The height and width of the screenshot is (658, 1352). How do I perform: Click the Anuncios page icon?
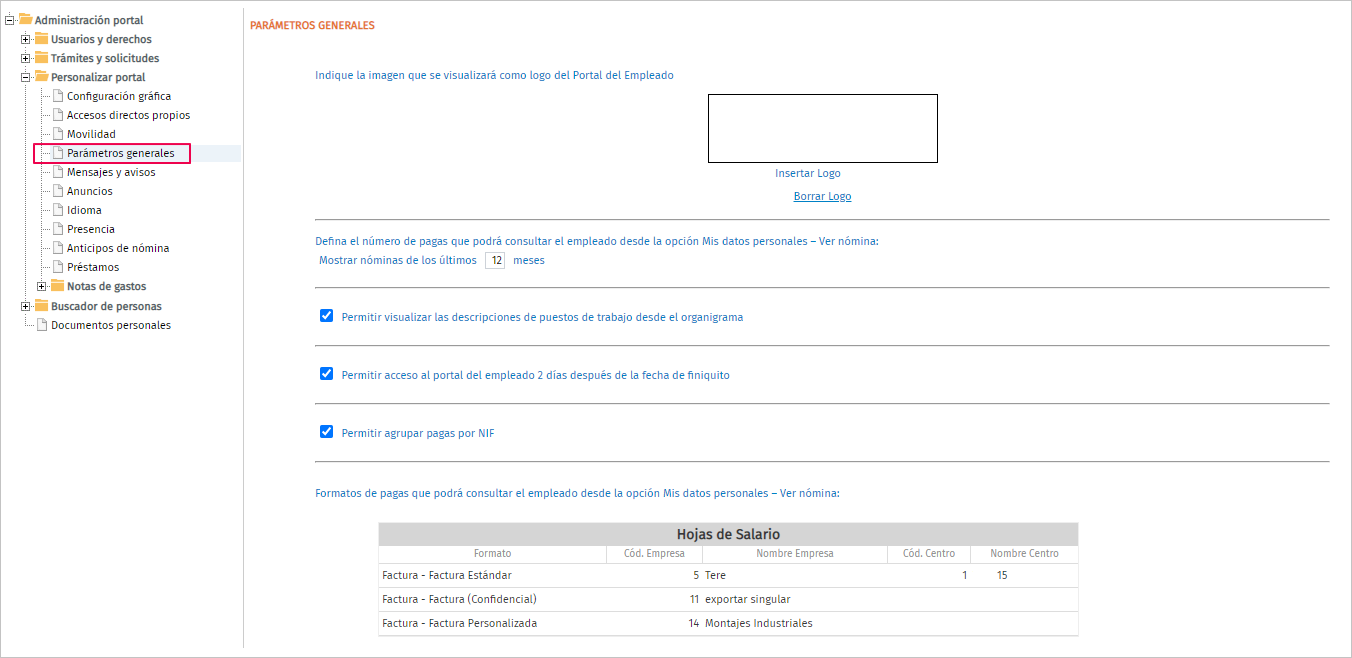(57, 191)
